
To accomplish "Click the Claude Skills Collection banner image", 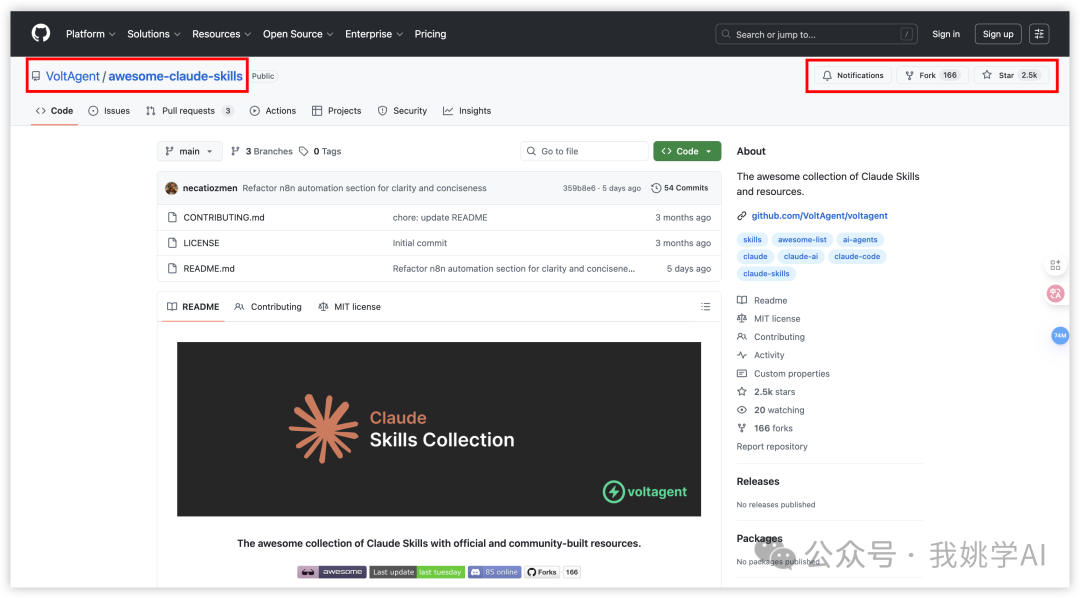I will 439,429.
